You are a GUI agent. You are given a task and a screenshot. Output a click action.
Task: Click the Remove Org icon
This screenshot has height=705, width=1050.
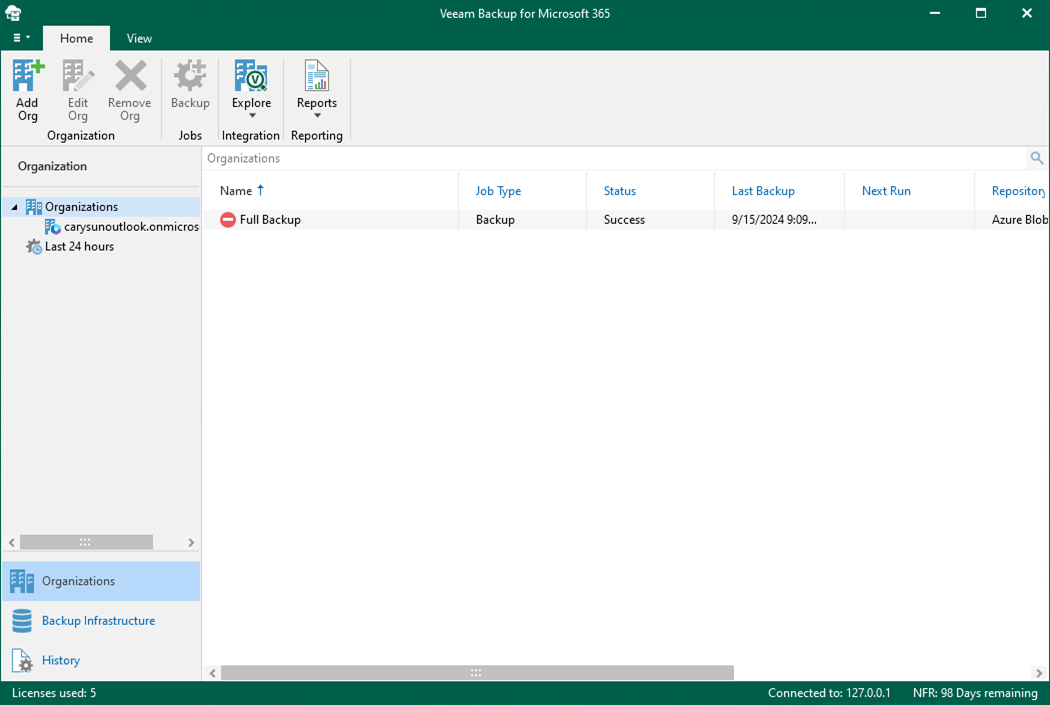[x=130, y=90]
